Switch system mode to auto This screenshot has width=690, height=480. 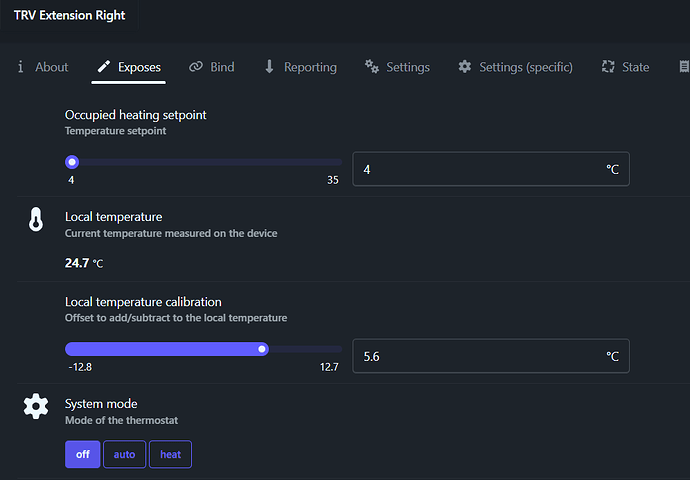124,454
